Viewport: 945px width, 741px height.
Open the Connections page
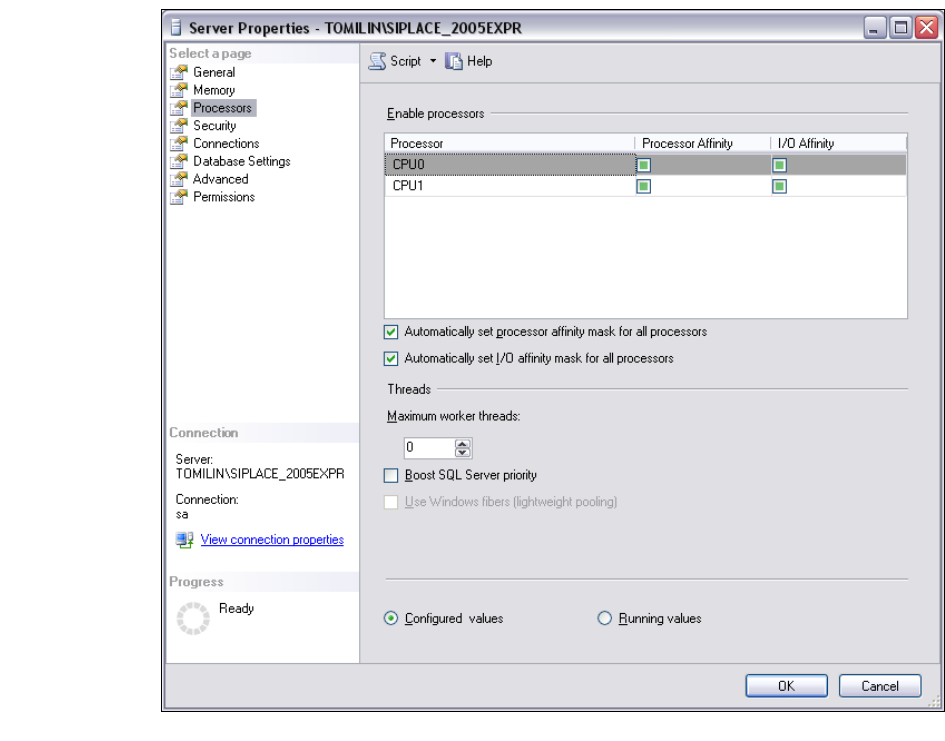[226, 144]
